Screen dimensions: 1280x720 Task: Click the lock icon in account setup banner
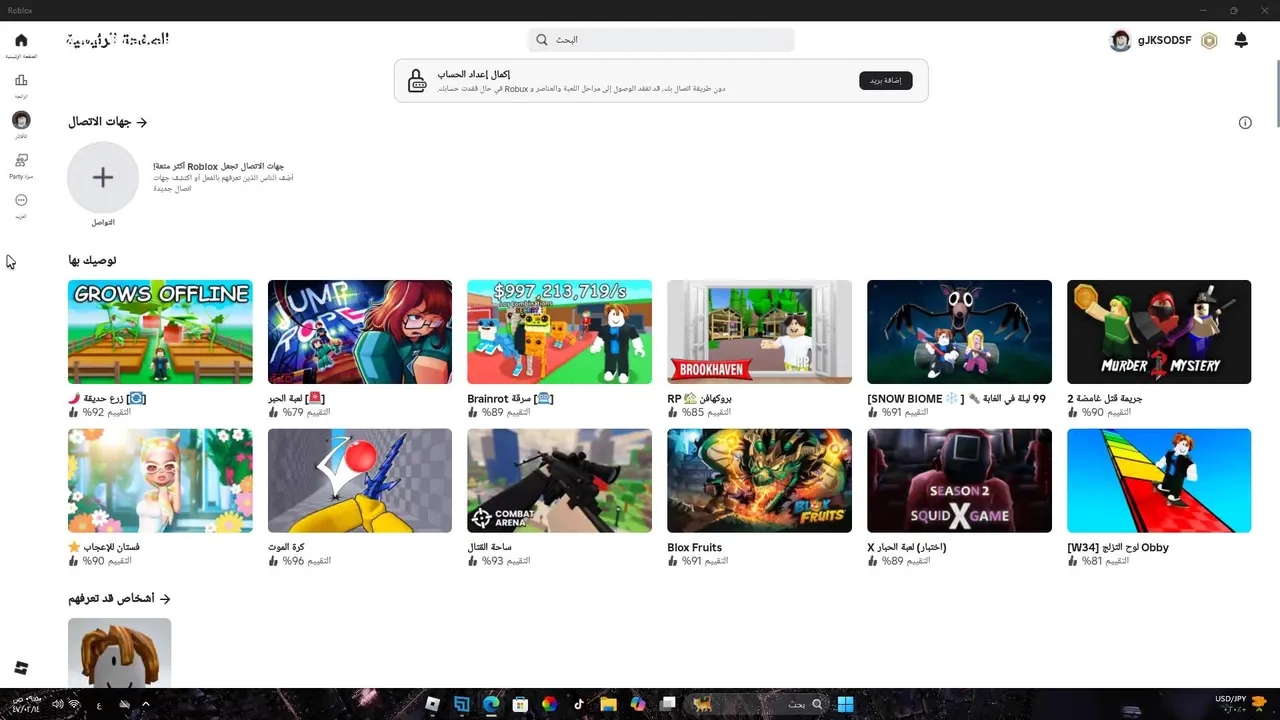[x=417, y=82]
